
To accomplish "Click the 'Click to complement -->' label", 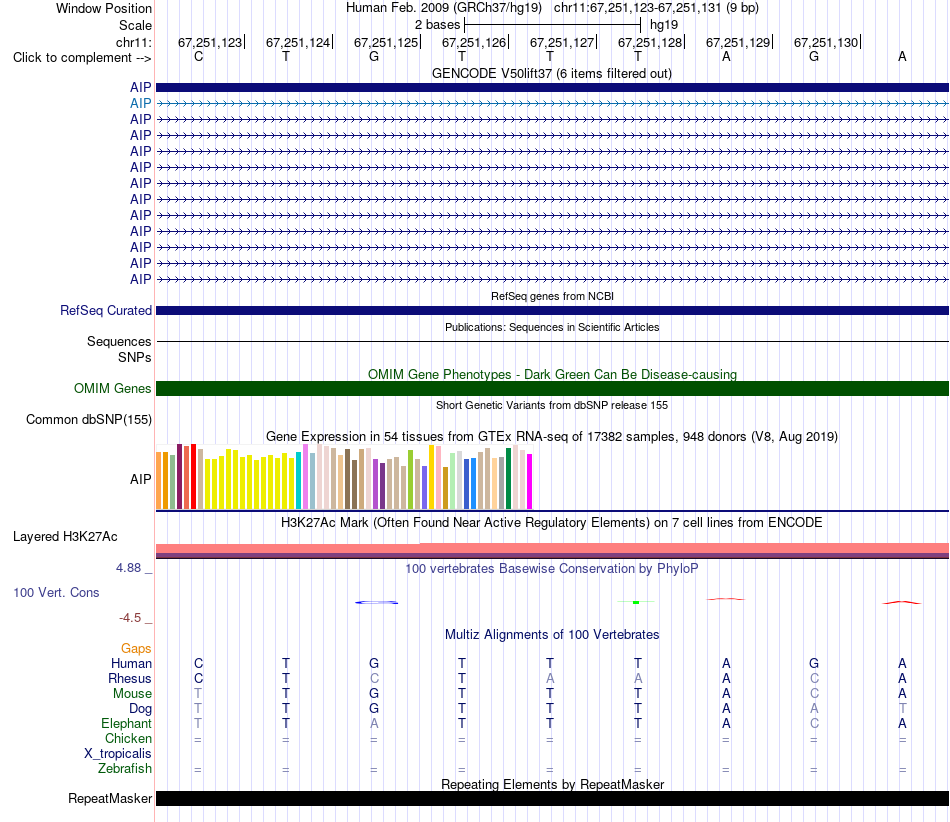I will coord(82,58).
